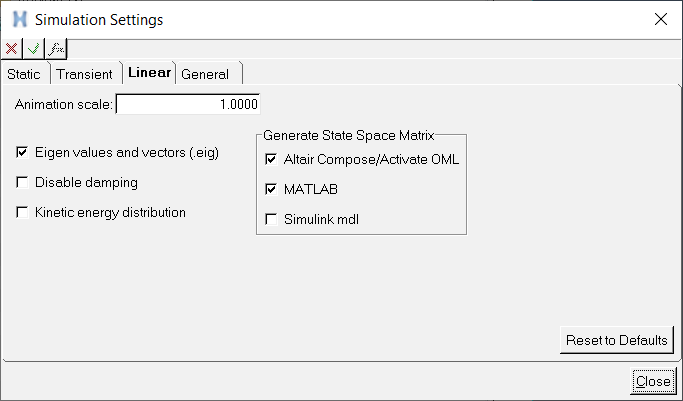Open the Transient tab
This screenshot has width=683, height=401.
[85, 74]
